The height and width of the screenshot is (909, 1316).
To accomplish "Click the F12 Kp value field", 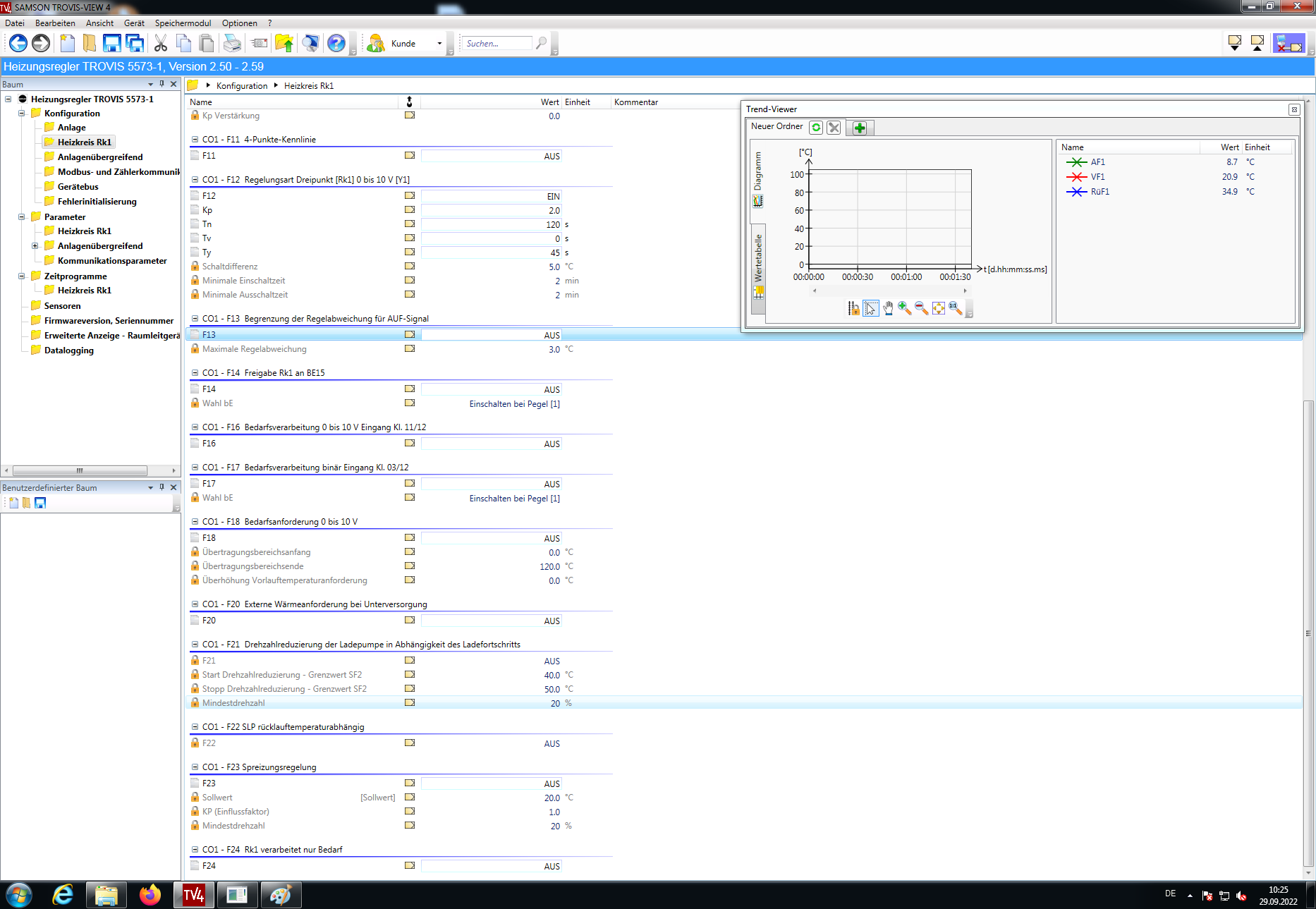I will 492,210.
